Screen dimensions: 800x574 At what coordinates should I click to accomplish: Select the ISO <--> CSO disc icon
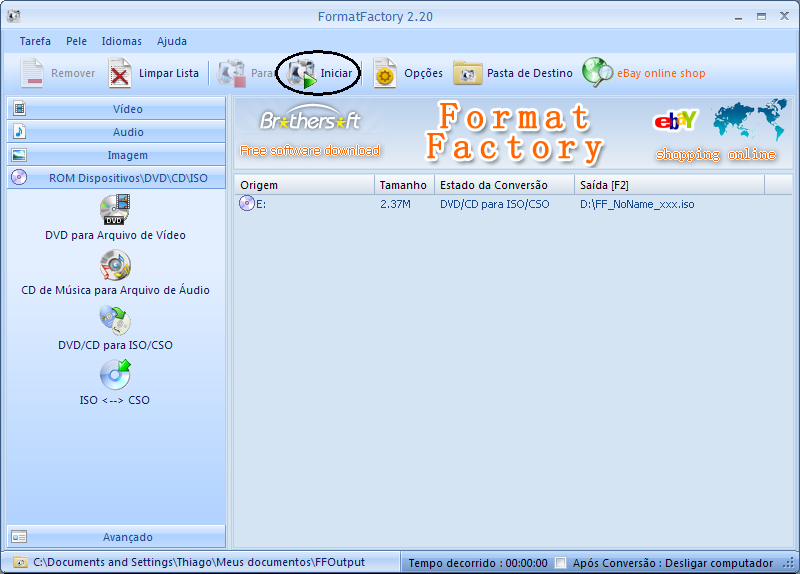click(115, 375)
